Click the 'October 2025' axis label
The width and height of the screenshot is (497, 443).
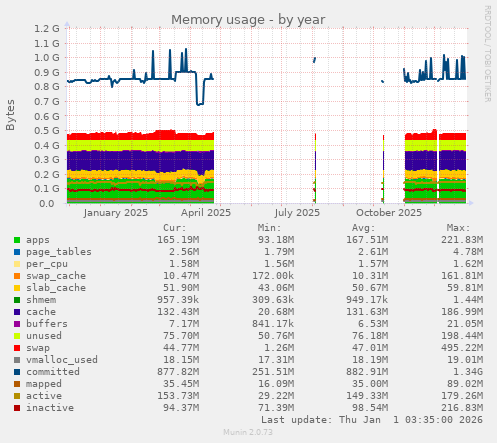click(x=389, y=213)
